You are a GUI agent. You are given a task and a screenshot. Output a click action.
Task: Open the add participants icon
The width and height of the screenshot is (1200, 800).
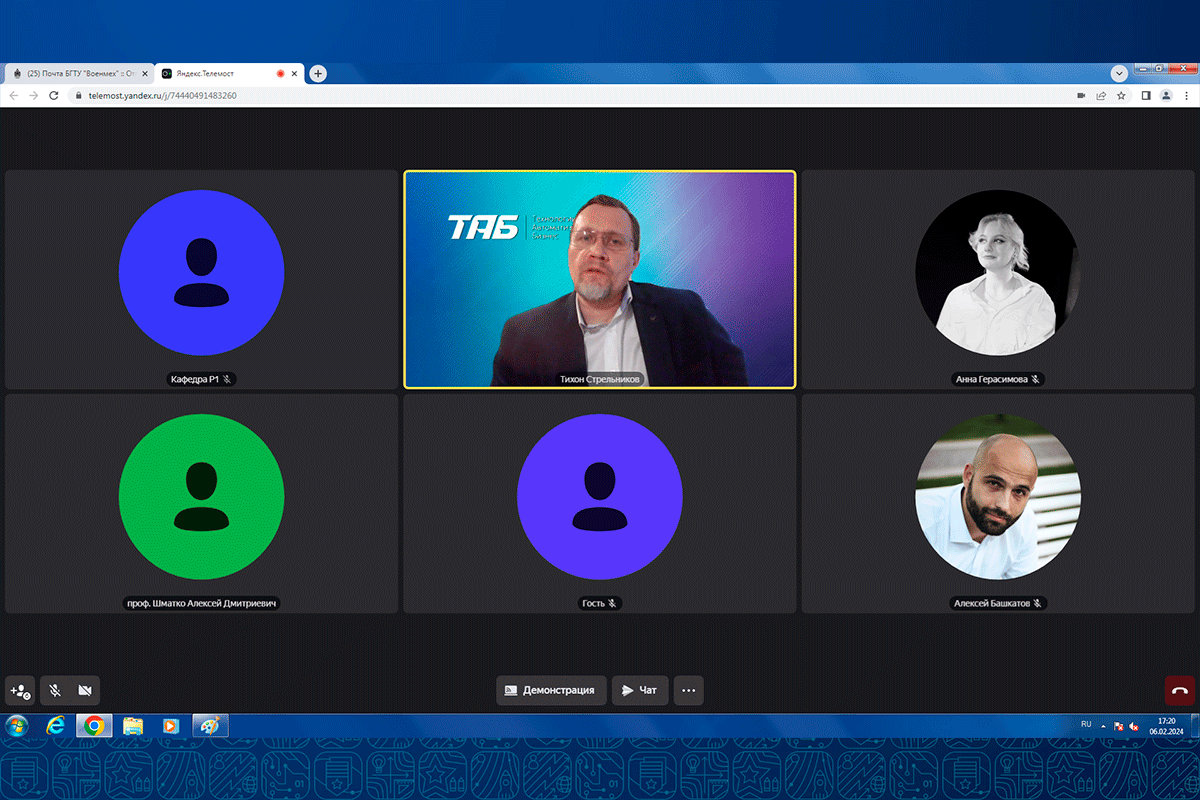tap(20, 690)
